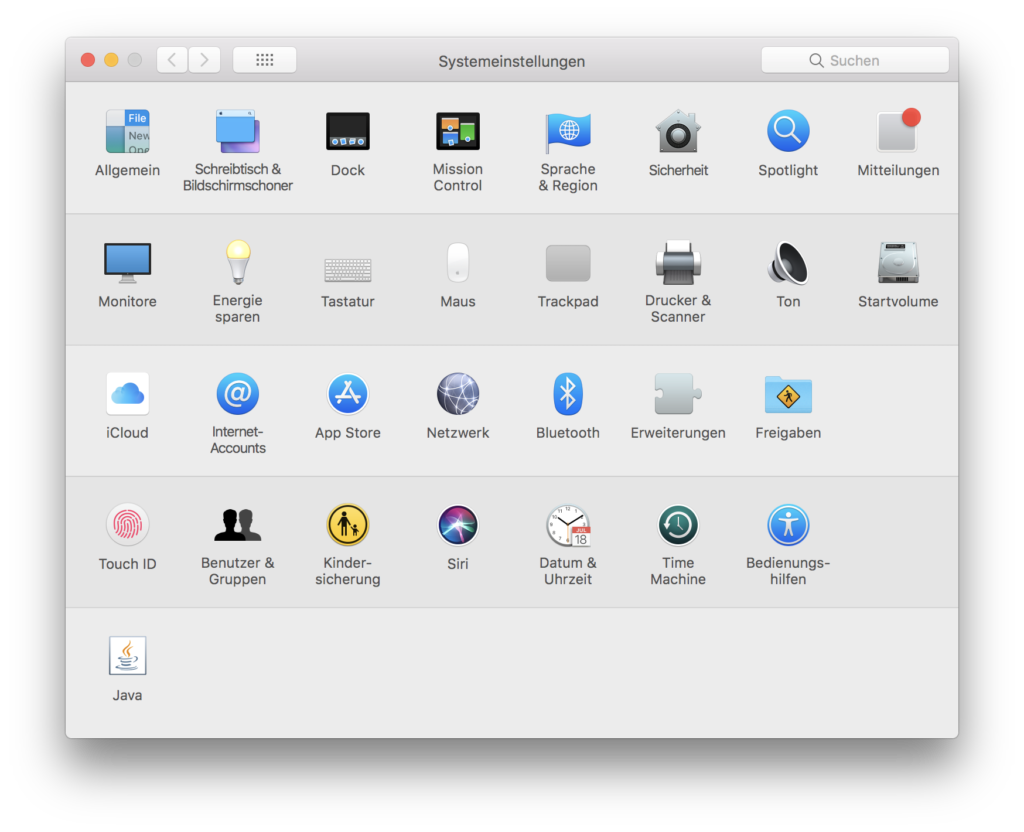Open the Bluetooth settings pane
The height and width of the screenshot is (832, 1024).
point(568,394)
